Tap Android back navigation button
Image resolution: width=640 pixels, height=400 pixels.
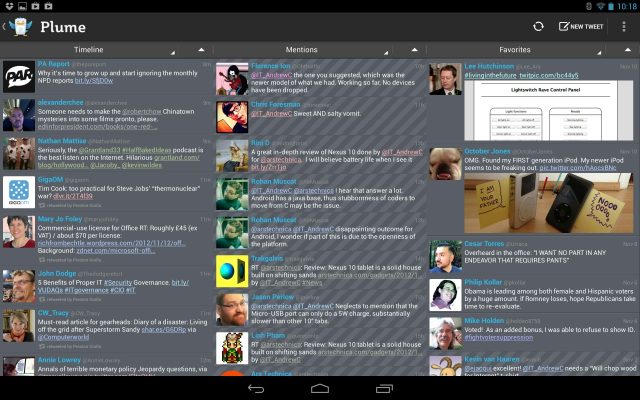256,389
